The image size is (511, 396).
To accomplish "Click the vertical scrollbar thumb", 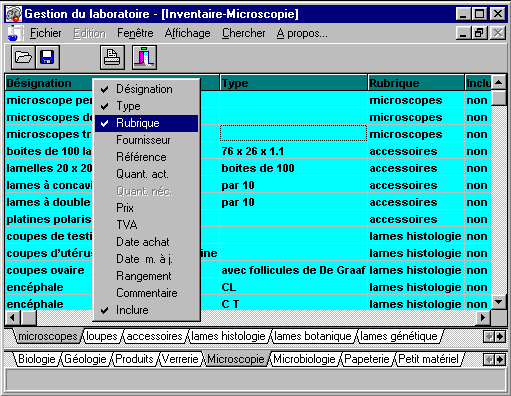I will [x=499, y=98].
